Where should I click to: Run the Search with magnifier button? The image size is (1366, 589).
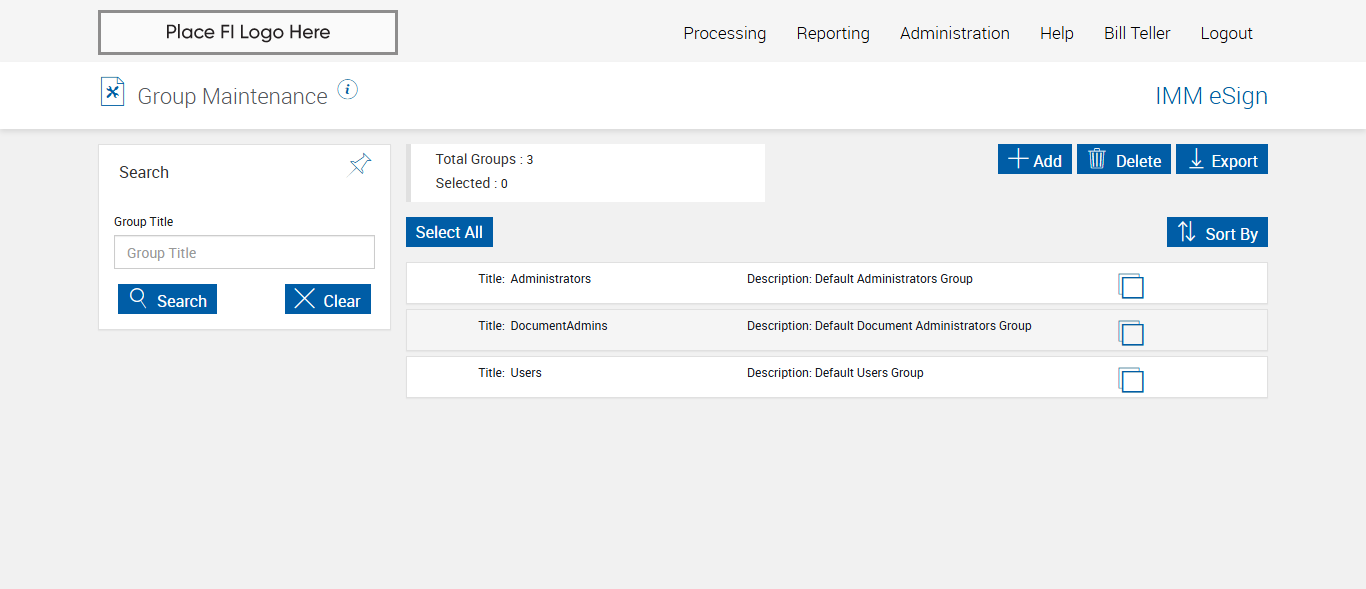click(x=167, y=300)
